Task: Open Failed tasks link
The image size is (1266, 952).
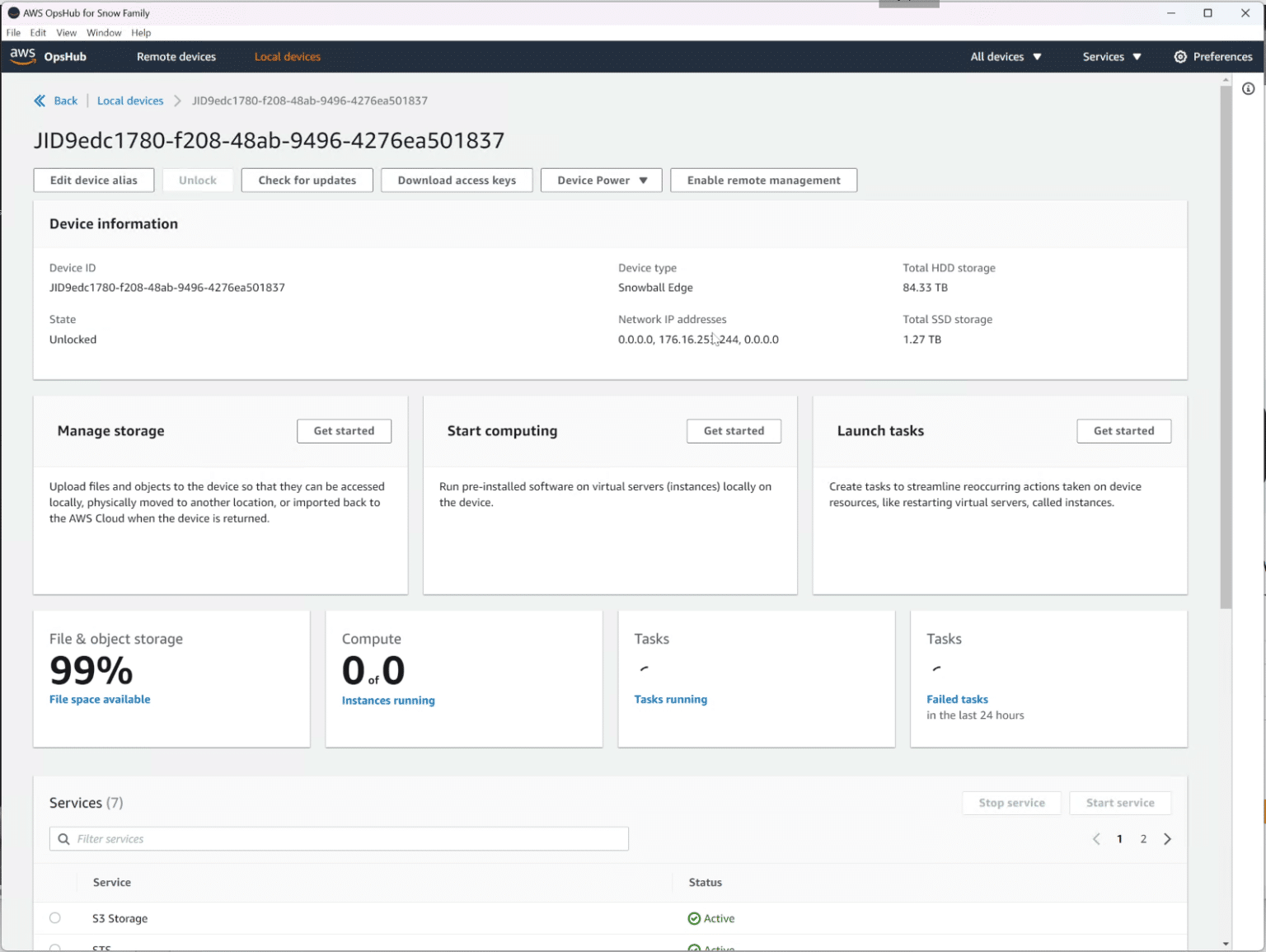Action: coord(957,699)
